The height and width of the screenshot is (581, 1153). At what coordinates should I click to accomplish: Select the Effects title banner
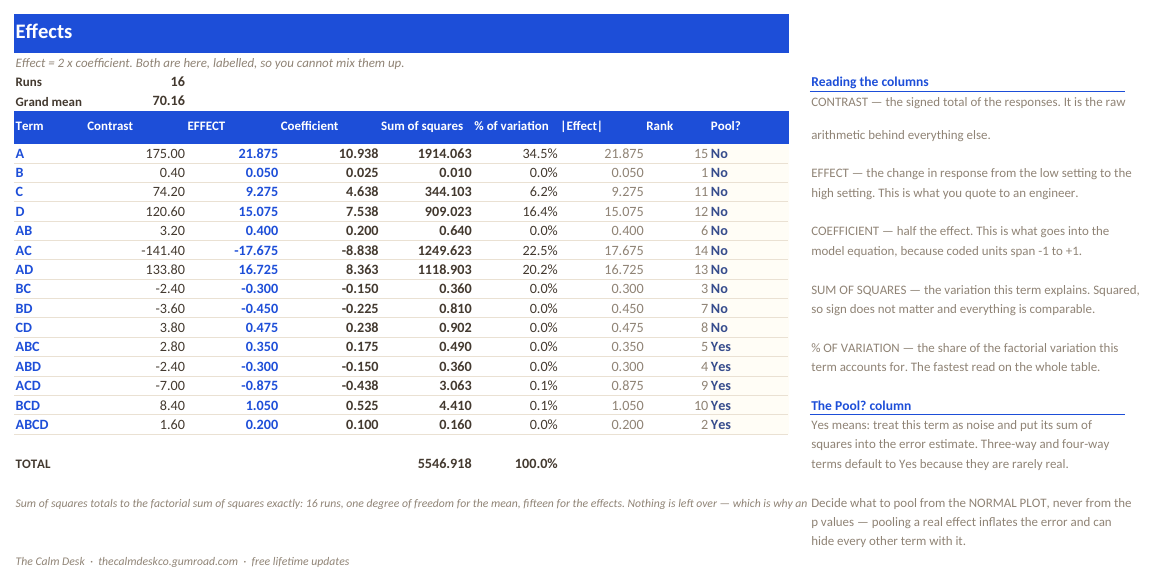401,33
